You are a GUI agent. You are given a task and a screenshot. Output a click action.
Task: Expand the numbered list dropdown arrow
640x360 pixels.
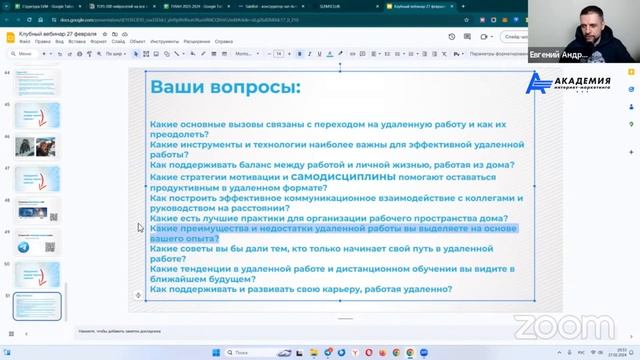[x=404, y=54]
